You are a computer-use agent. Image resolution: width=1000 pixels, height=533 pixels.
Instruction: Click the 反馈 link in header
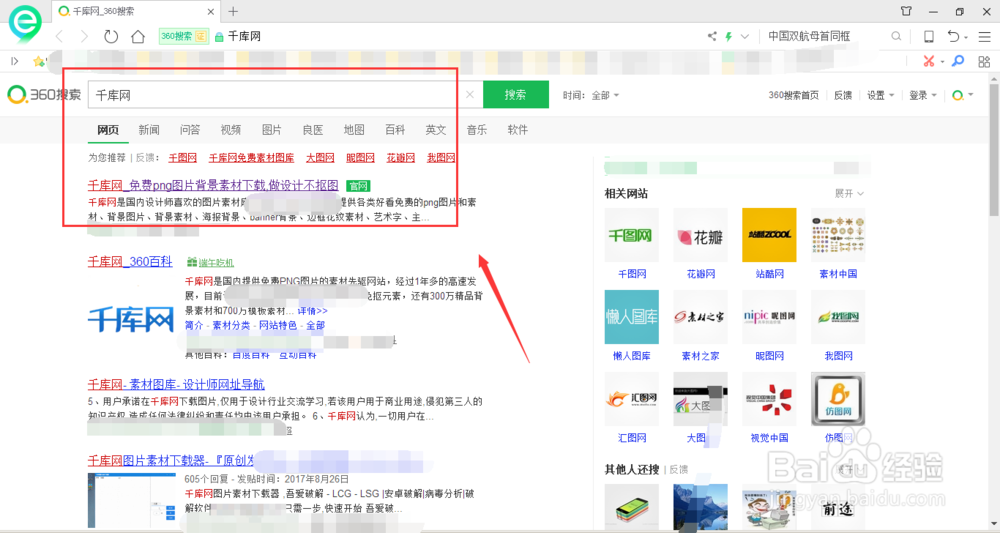tap(843, 95)
